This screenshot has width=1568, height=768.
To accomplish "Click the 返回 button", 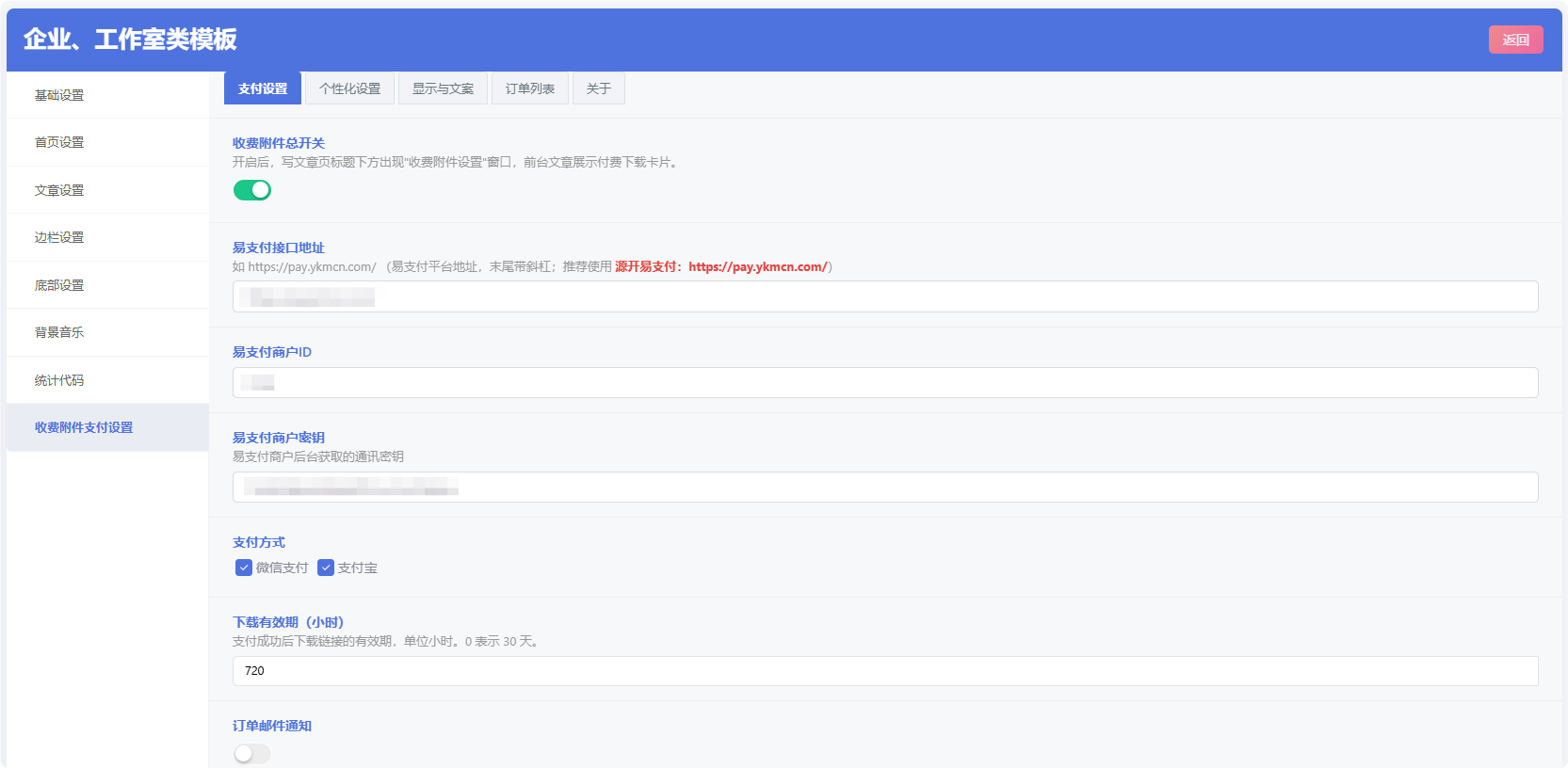I will [x=1515, y=40].
